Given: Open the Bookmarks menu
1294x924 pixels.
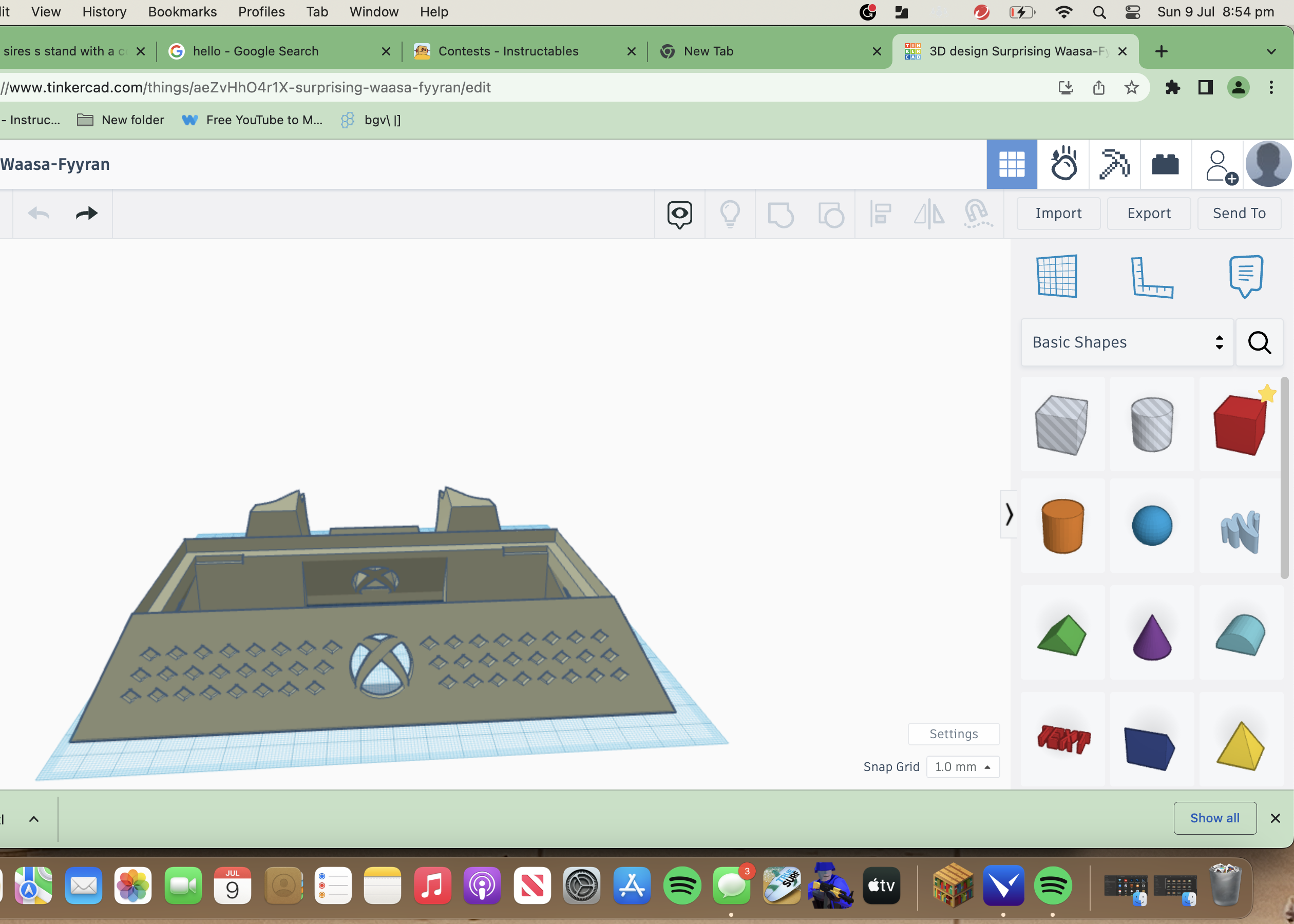Looking at the screenshot, I should (182, 12).
